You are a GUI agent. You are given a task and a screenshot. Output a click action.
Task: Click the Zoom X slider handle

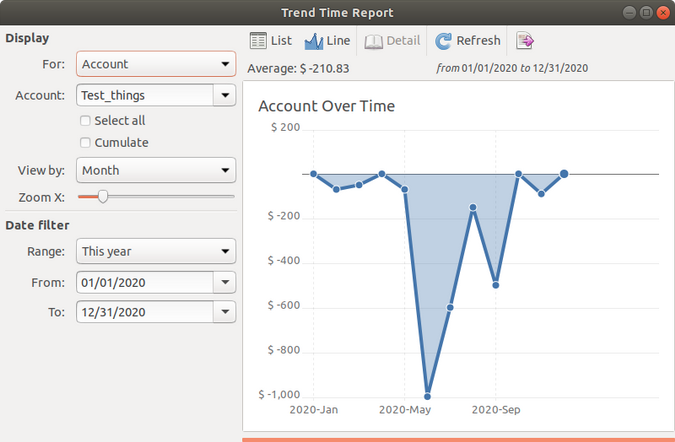[x=102, y=197]
